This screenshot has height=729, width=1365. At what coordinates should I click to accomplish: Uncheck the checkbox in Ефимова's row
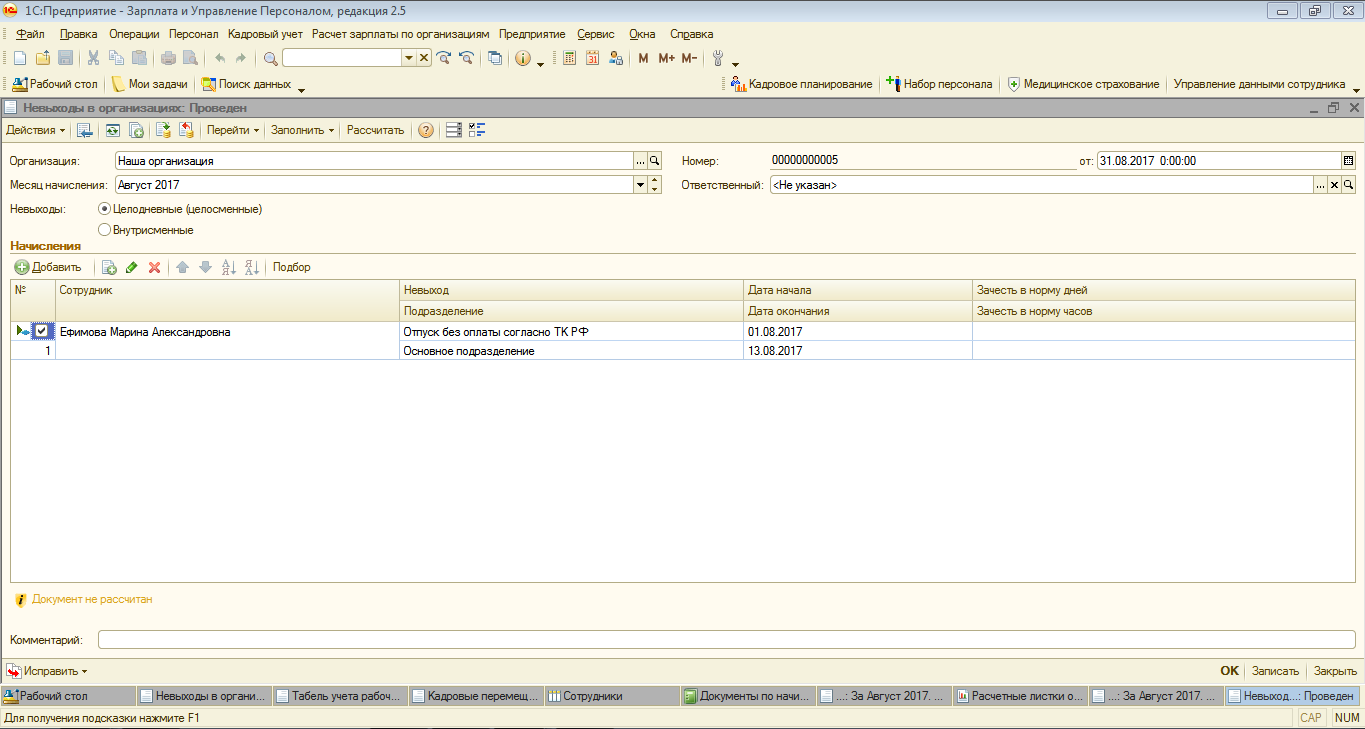pos(41,331)
